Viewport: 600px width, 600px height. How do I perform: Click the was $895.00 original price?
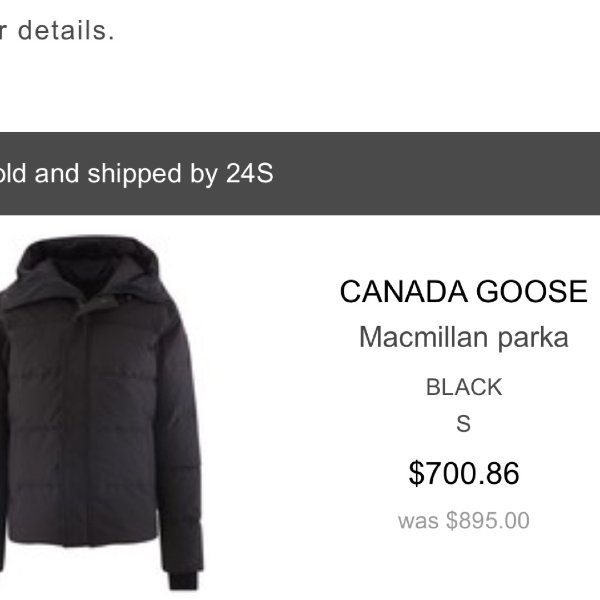463,521
